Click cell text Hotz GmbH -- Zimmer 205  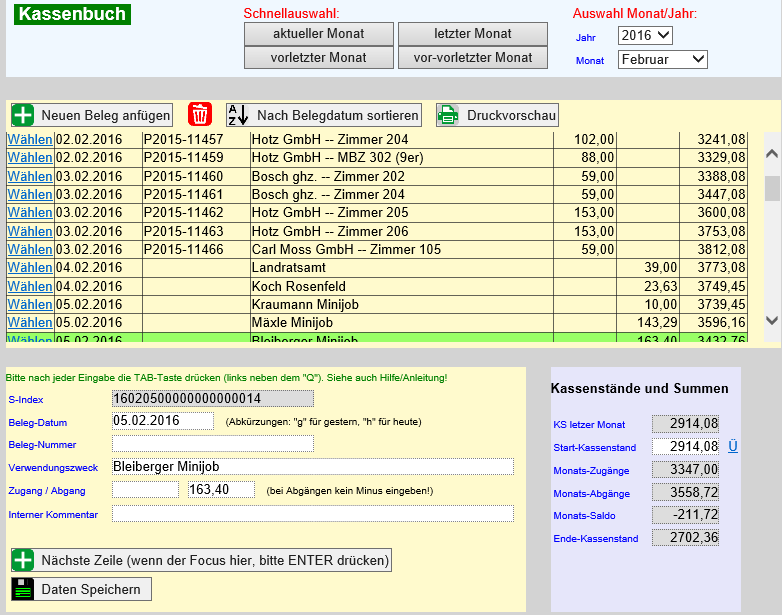(x=330, y=212)
